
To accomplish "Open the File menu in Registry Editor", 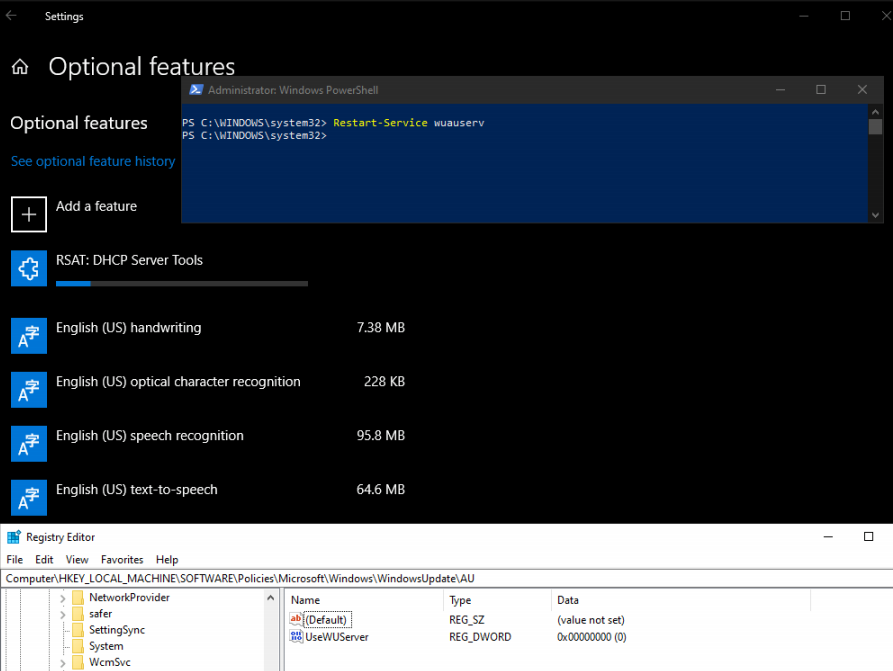I will (15, 559).
